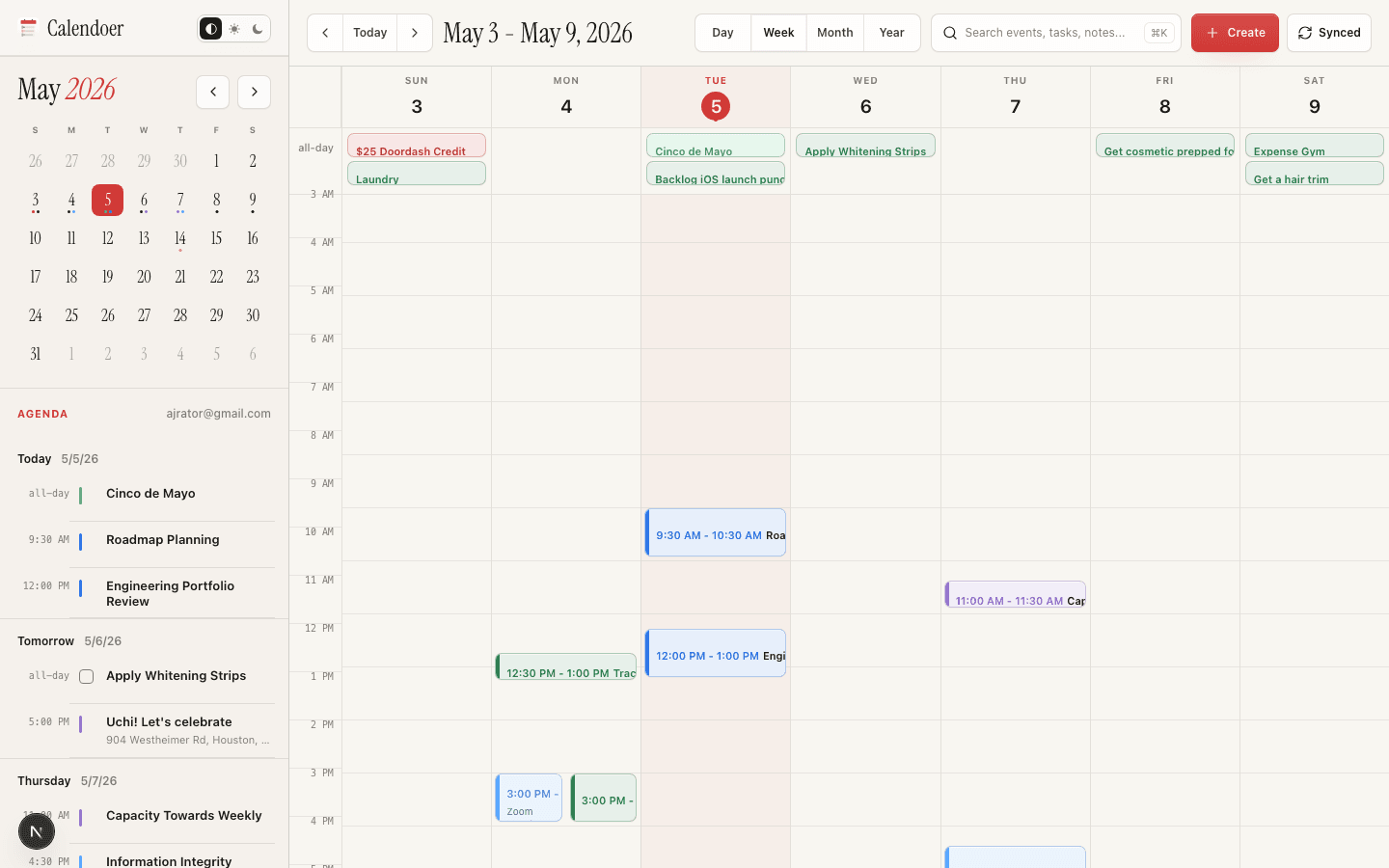Select Saturday 9 column header
Screen dimensions: 1389x868
[1315, 96]
